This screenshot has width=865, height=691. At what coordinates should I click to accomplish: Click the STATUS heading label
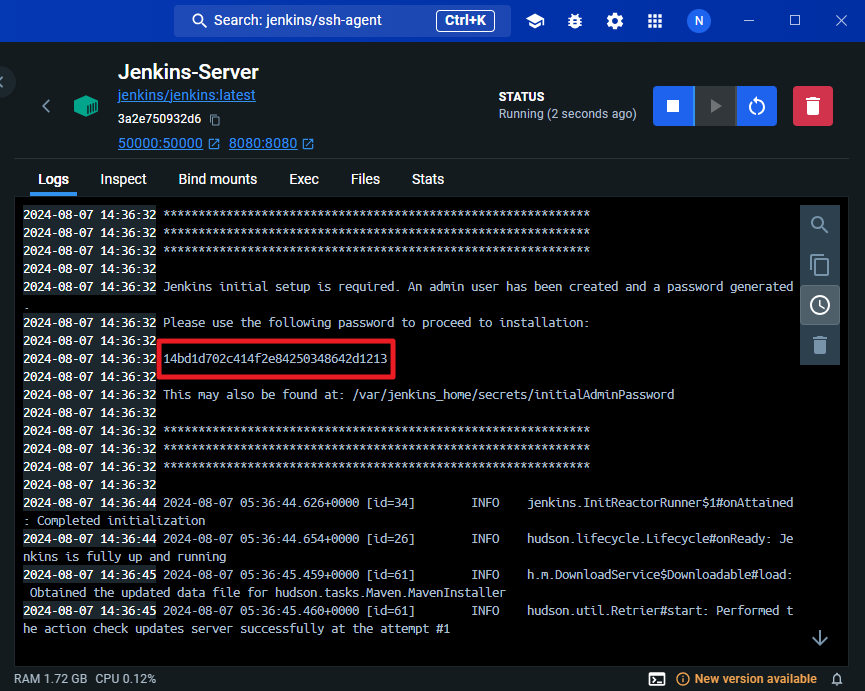[x=521, y=97]
